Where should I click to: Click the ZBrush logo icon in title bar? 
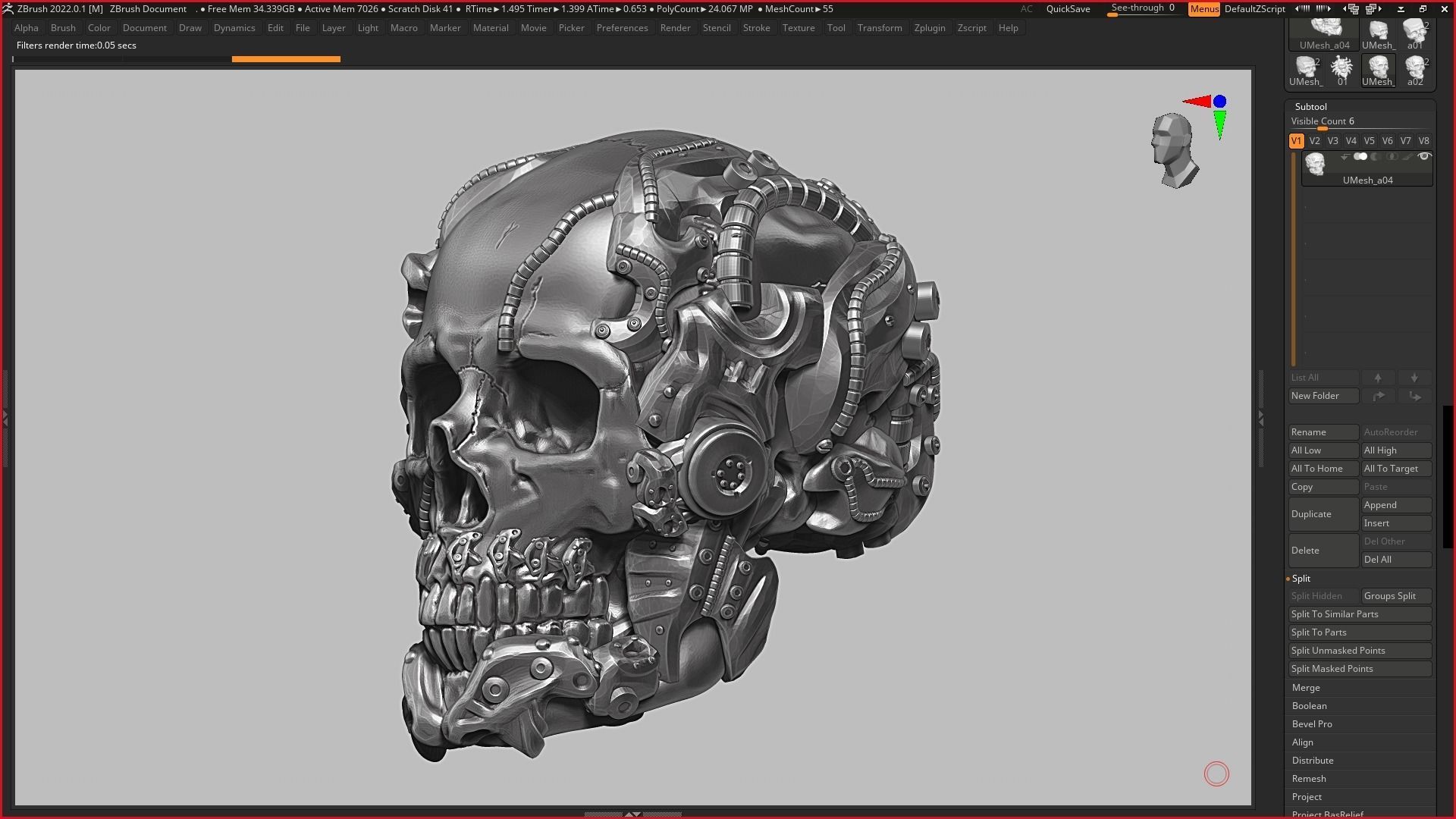click(8, 9)
